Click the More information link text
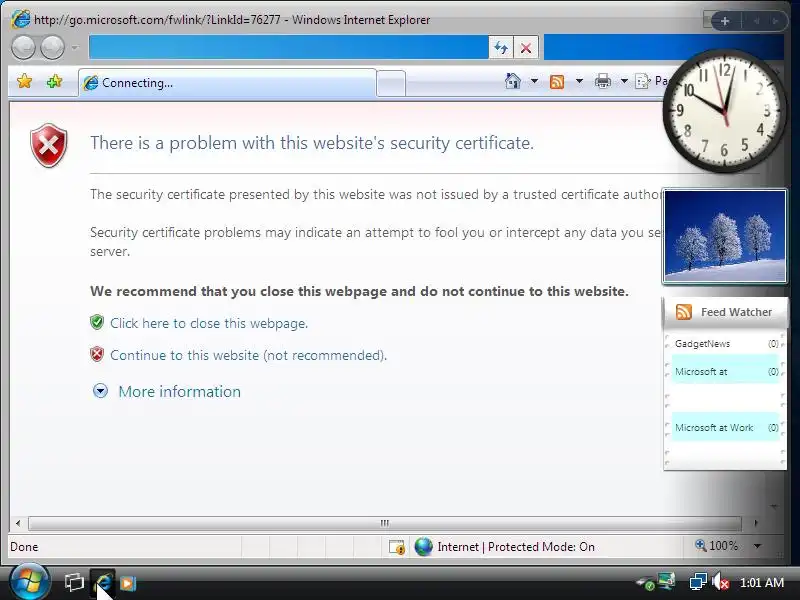This screenshot has width=800, height=600. point(180,391)
